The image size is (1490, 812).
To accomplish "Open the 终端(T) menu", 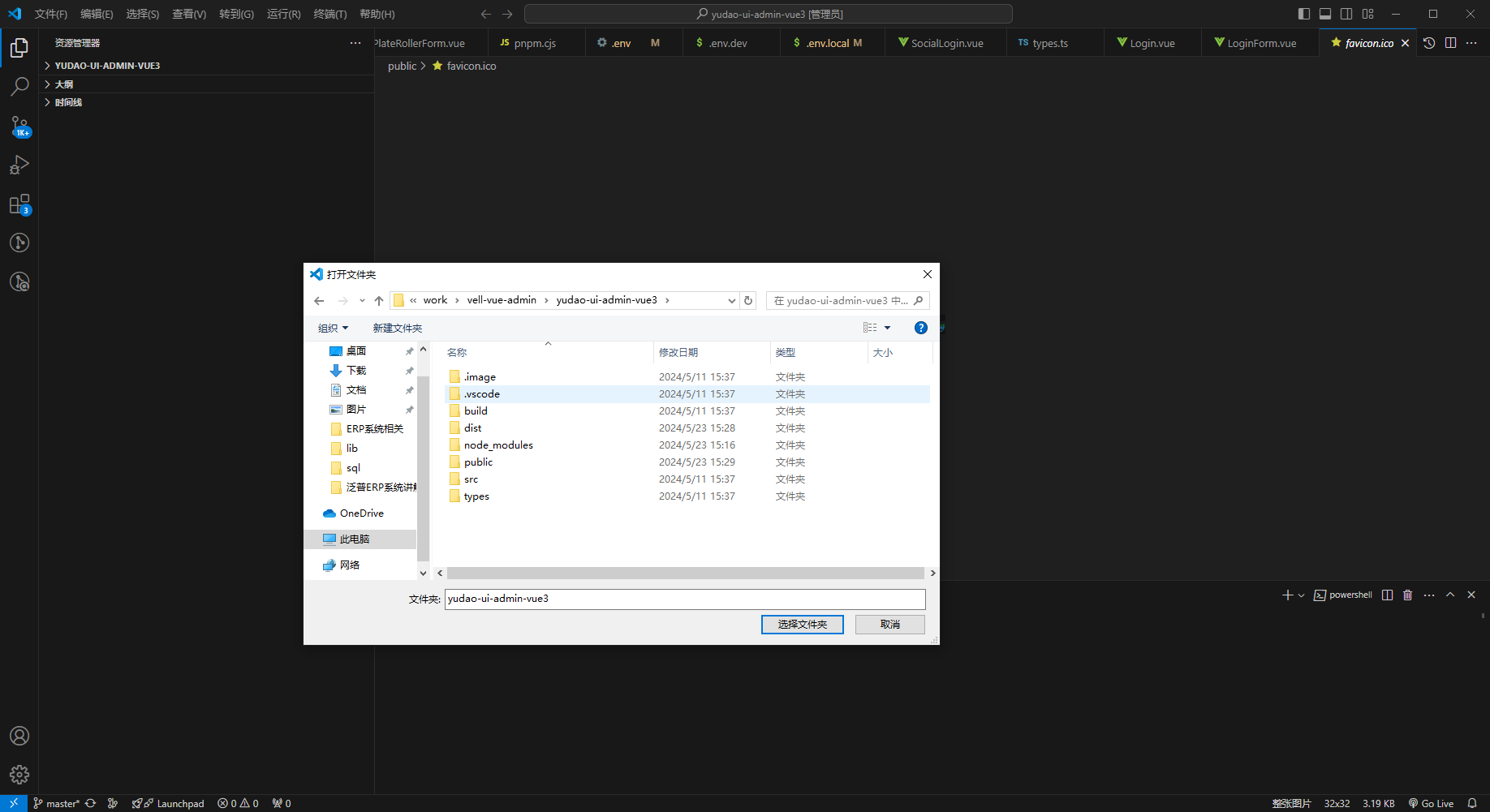I will (330, 14).
